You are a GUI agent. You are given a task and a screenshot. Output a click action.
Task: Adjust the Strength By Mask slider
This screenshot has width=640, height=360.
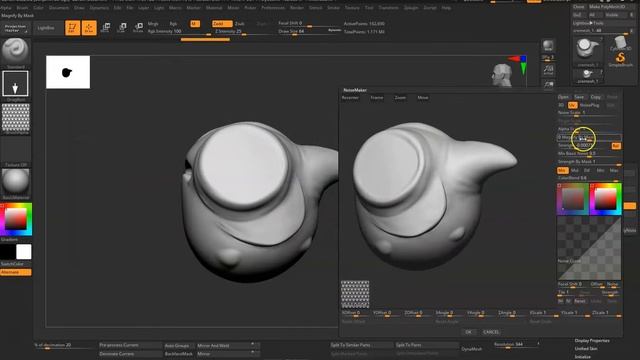[x=589, y=162]
